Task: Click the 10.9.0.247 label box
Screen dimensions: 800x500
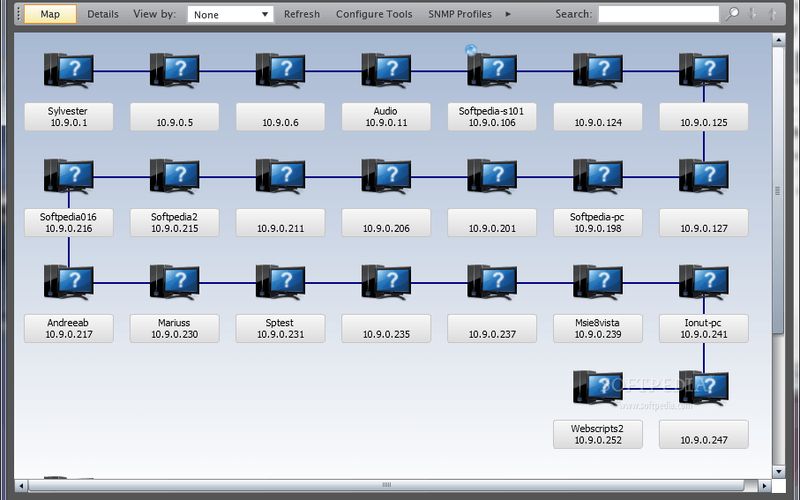Action: (704, 434)
